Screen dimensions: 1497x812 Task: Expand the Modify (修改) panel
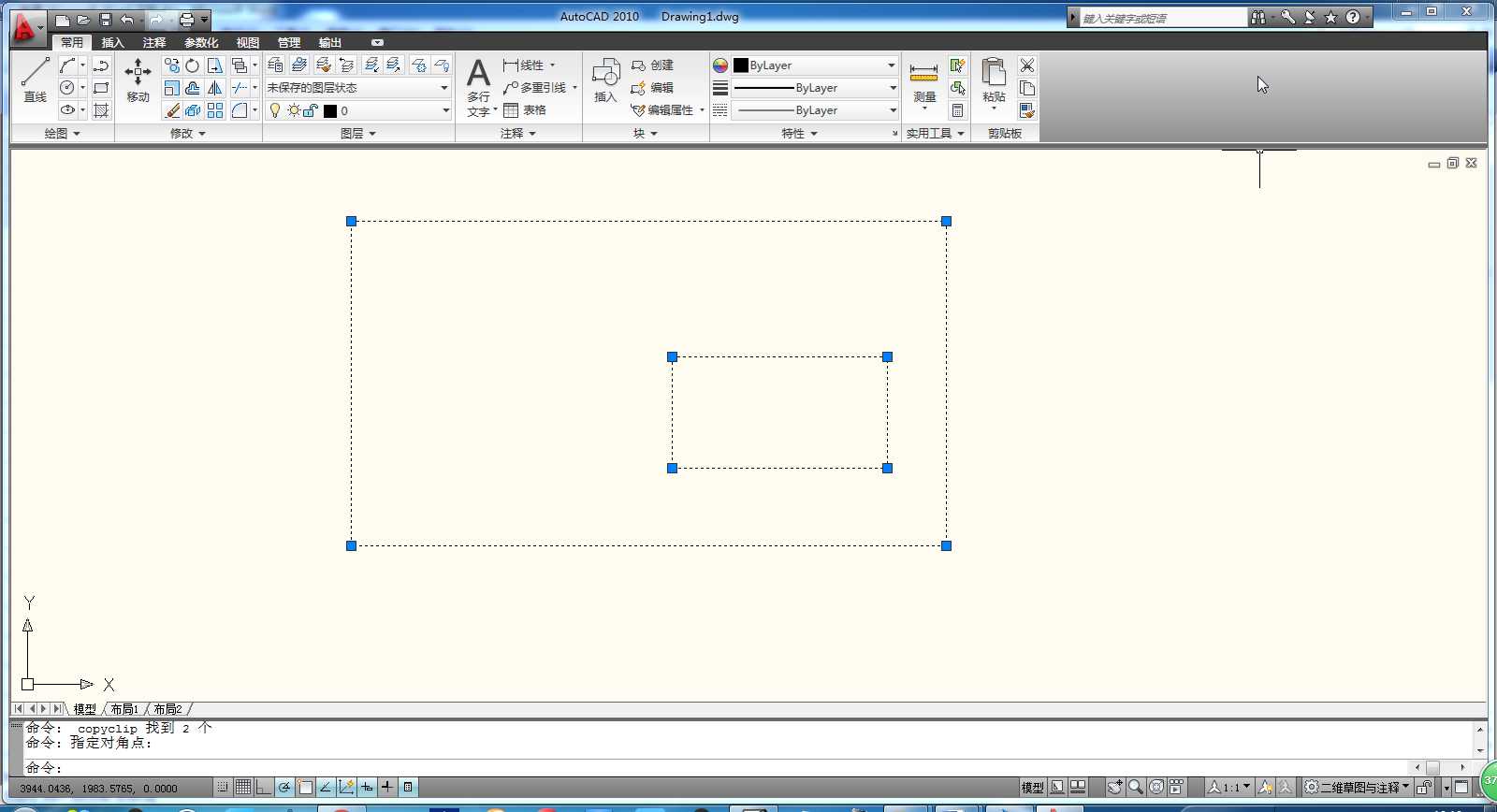tap(188, 134)
